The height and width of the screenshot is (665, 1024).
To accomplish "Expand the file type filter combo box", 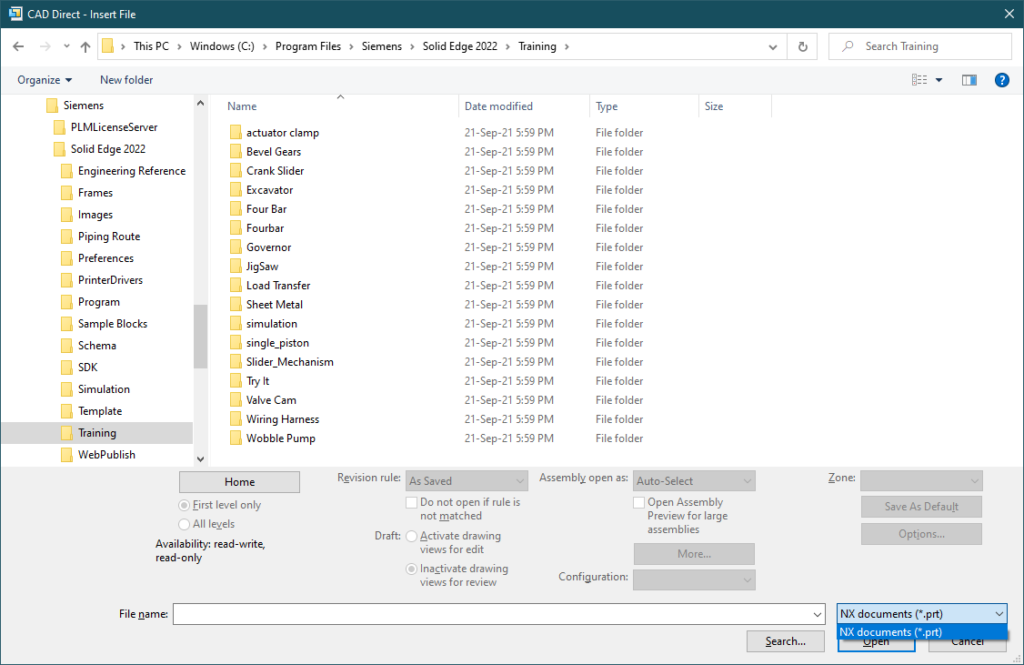I will pyautogui.click(x=922, y=613).
